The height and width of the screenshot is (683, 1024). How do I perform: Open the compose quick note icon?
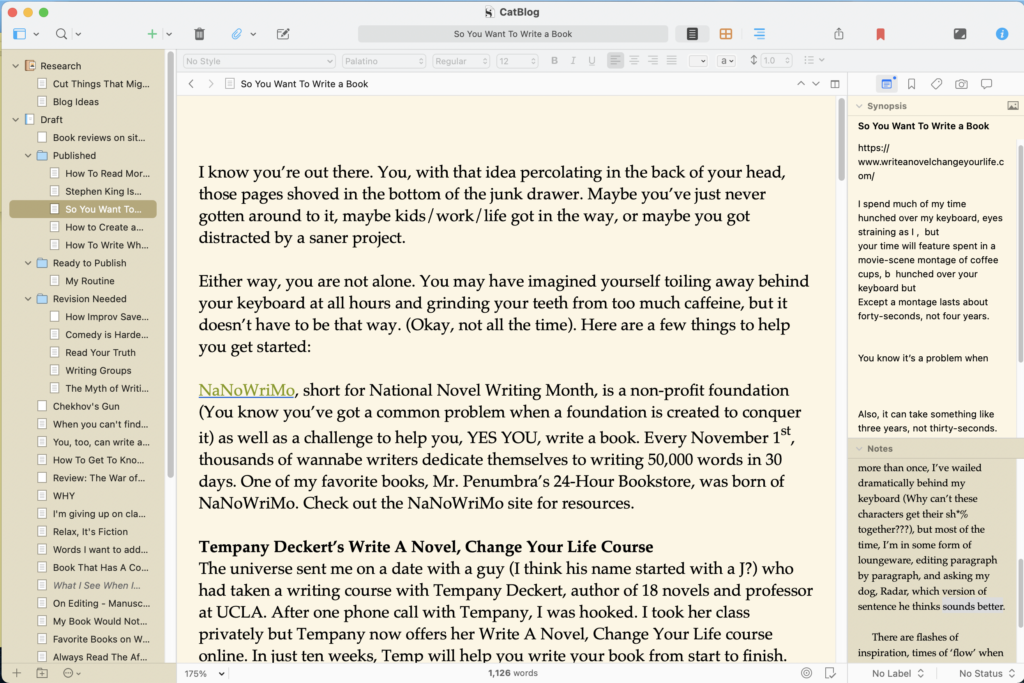[283, 34]
